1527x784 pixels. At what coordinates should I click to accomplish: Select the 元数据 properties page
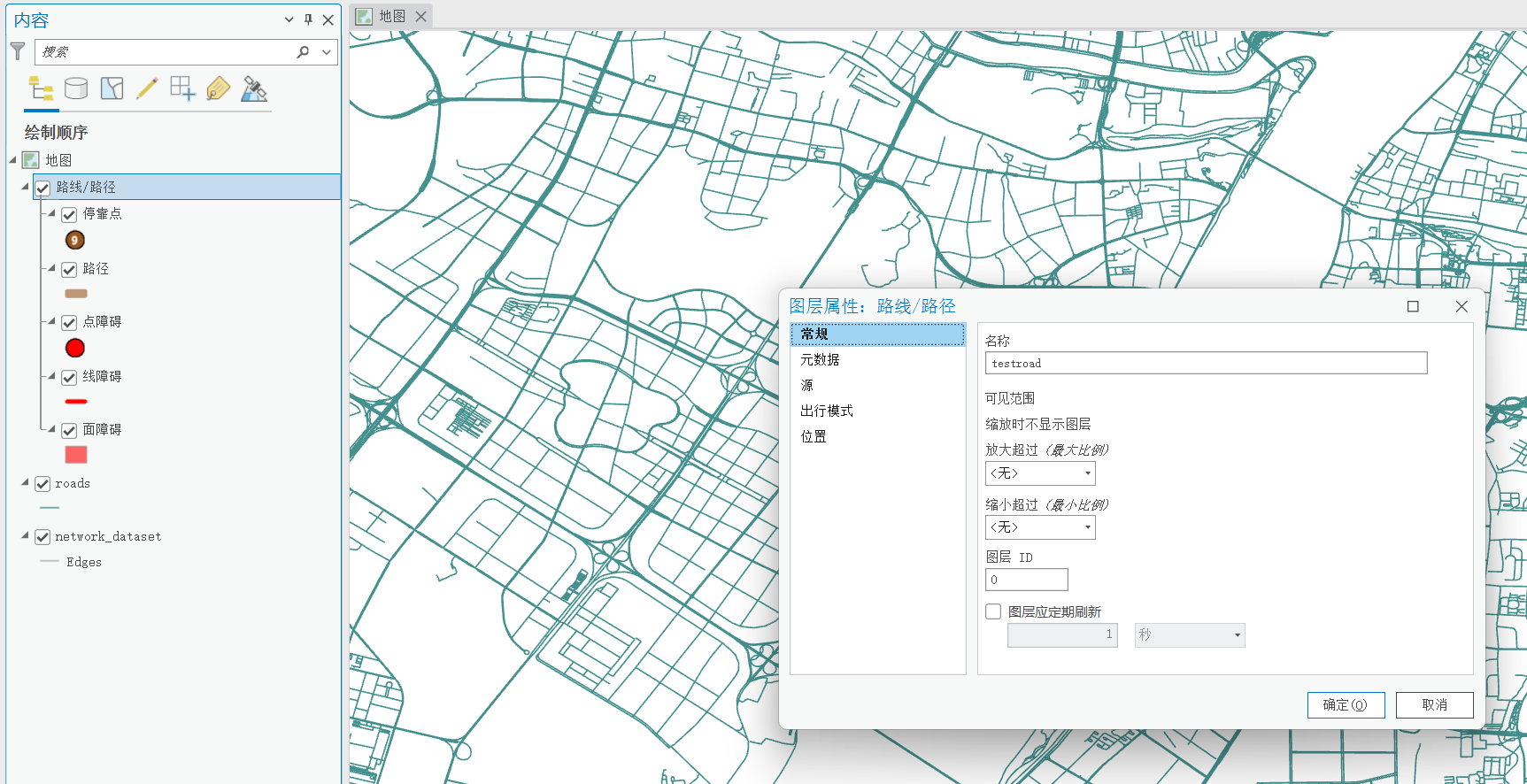877,359
